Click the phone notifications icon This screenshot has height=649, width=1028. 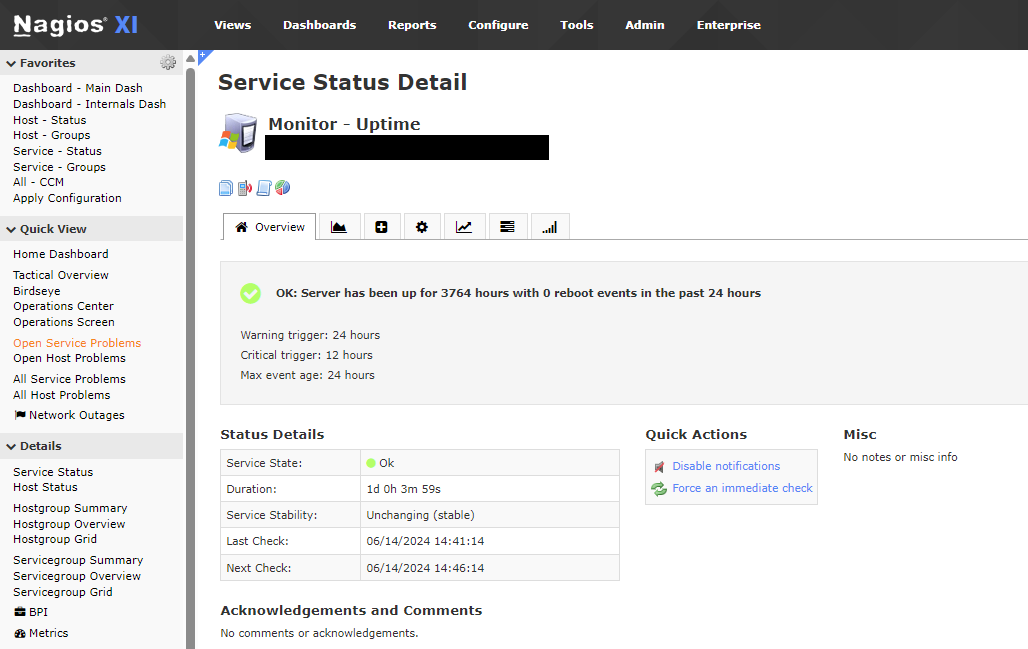pos(245,188)
